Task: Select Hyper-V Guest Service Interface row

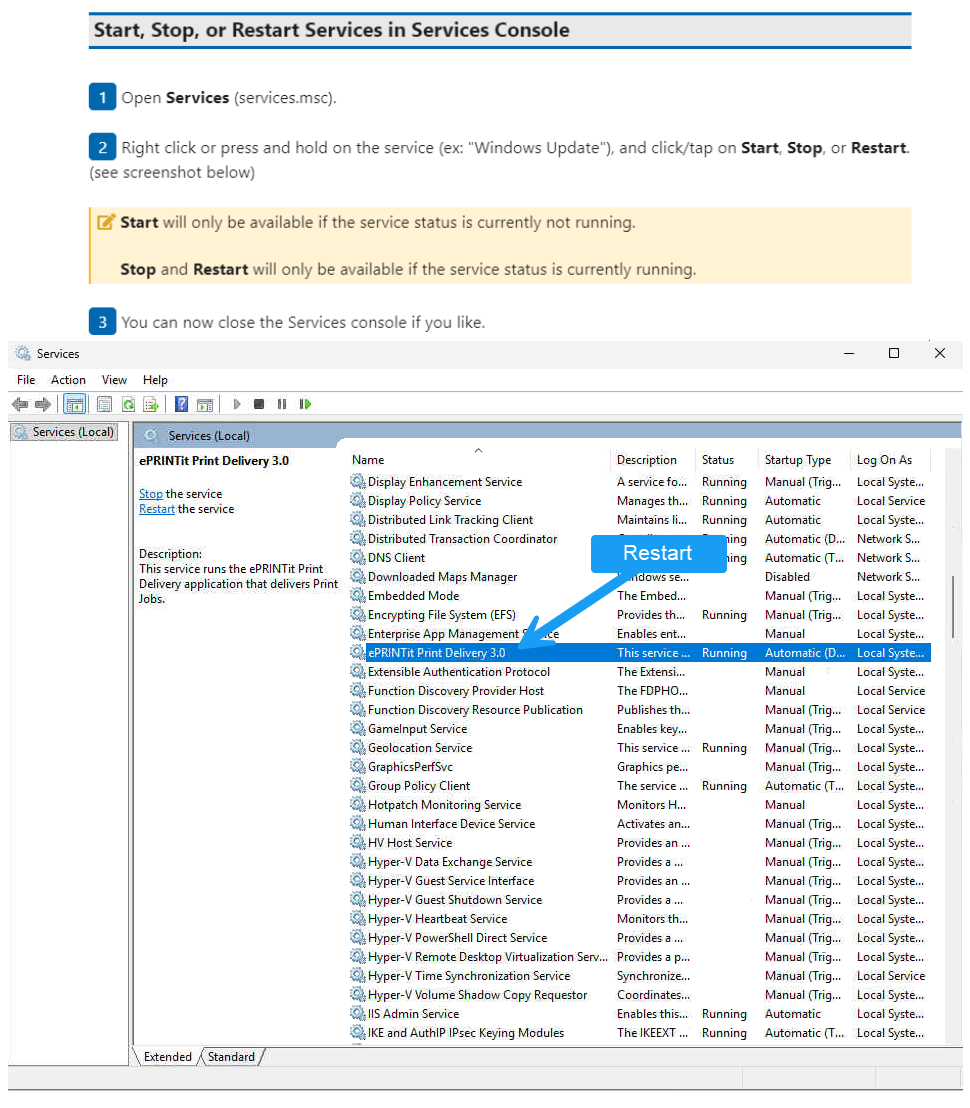Action: pos(639,880)
